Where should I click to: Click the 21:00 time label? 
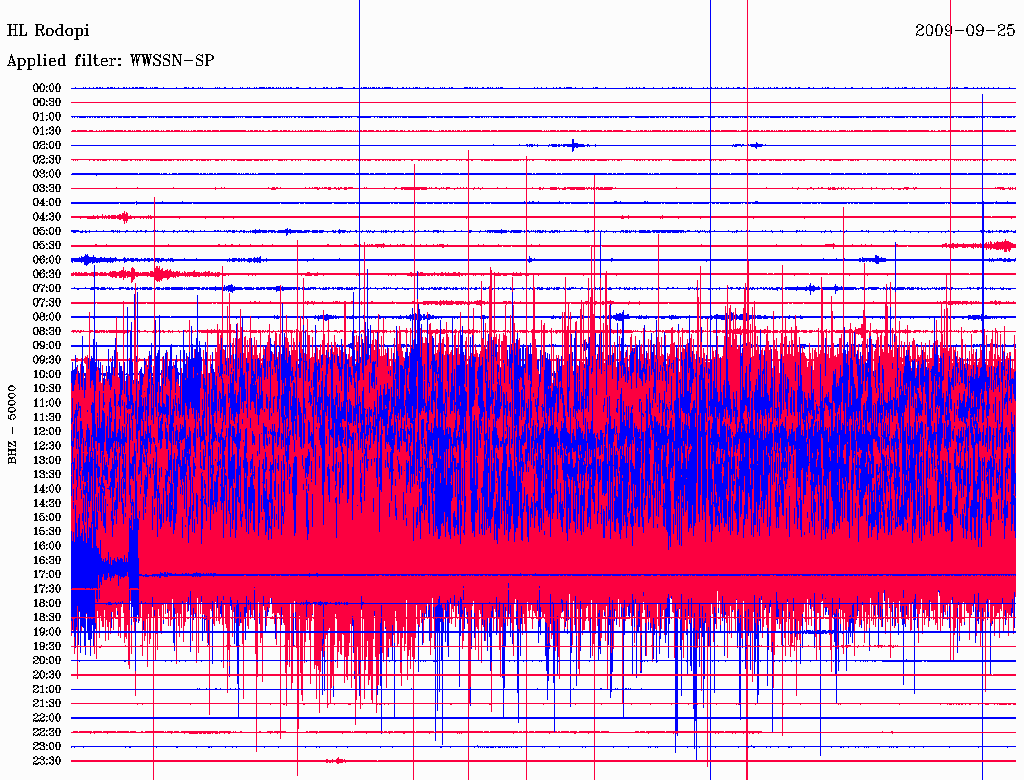point(46,690)
